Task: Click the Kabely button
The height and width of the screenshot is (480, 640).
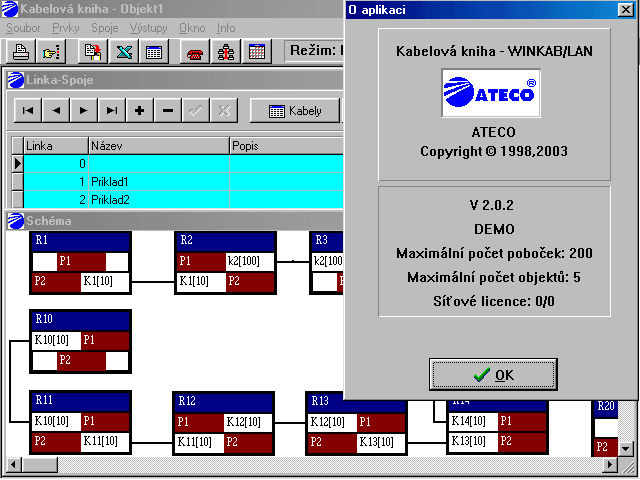Action: [x=295, y=110]
